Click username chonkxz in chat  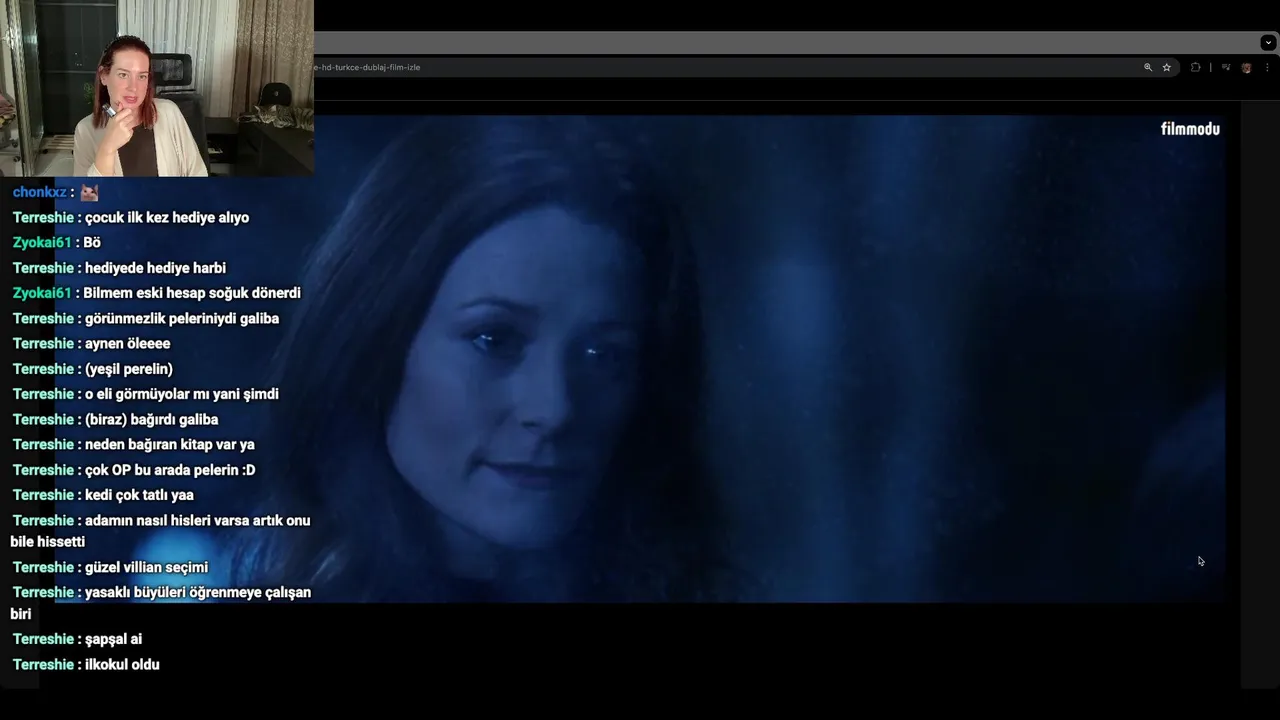pyautogui.click(x=39, y=192)
